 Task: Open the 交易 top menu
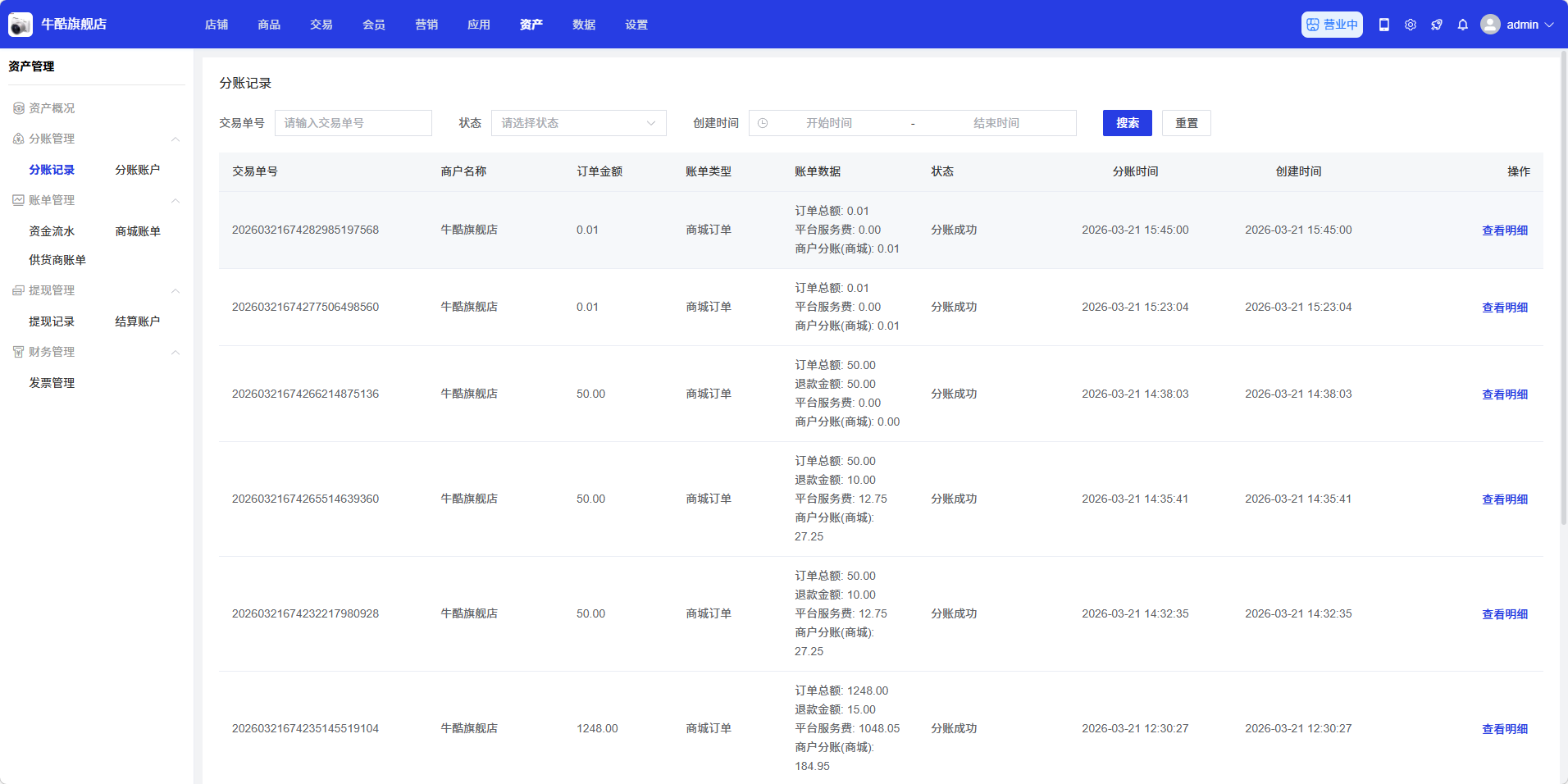pos(321,25)
